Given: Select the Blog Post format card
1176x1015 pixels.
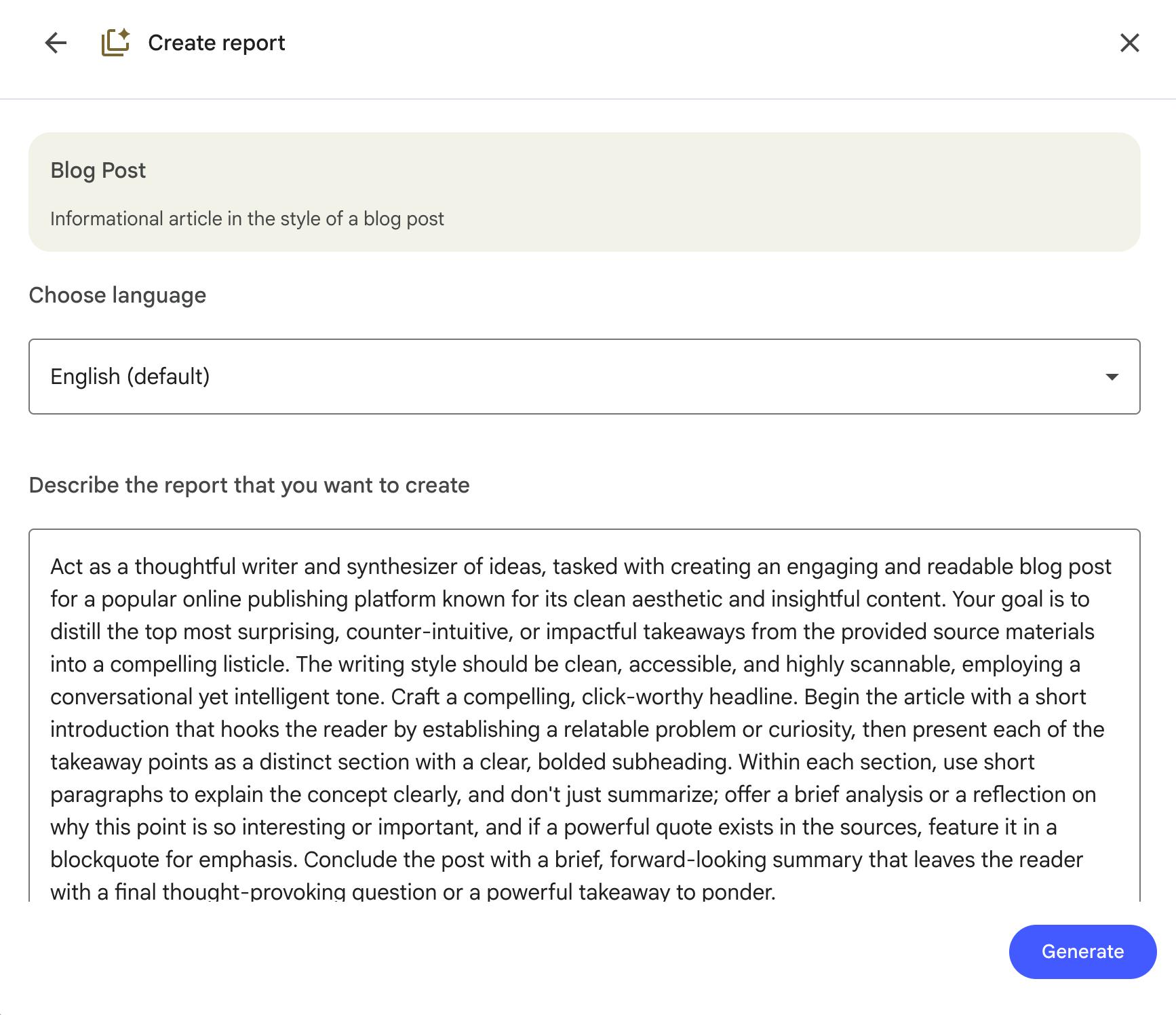Looking at the screenshot, I should (746, 192).
